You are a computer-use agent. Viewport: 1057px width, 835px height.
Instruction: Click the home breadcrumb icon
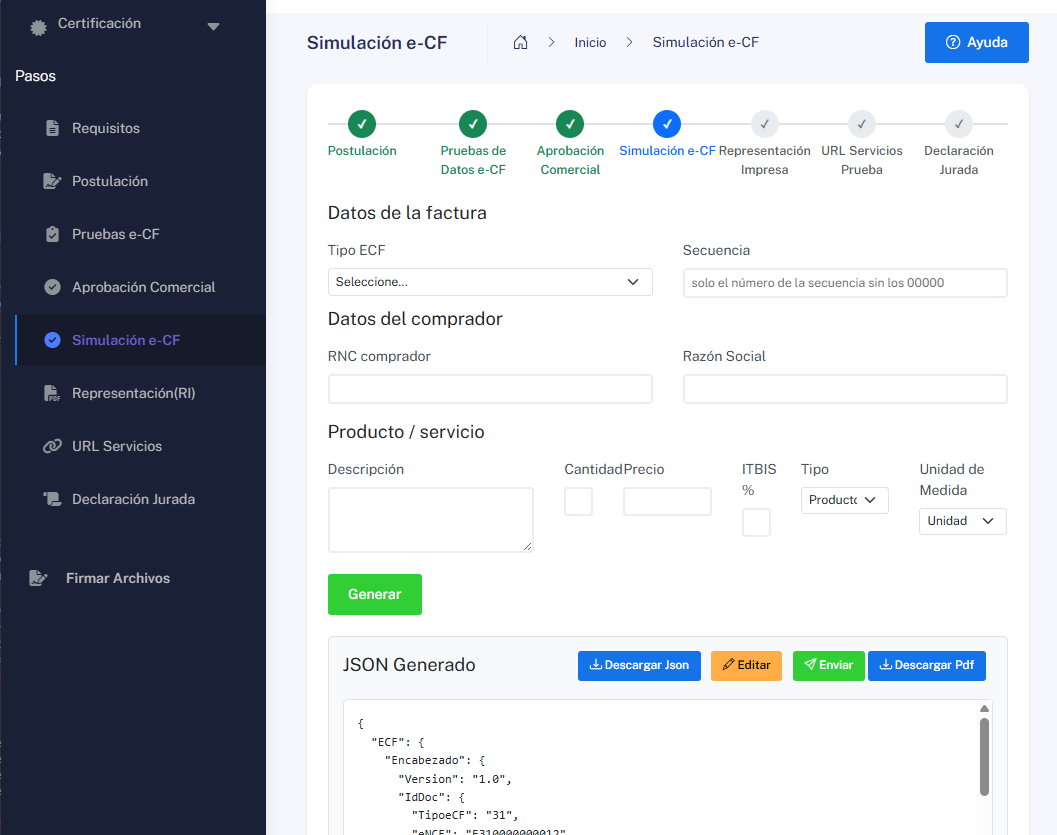(520, 42)
